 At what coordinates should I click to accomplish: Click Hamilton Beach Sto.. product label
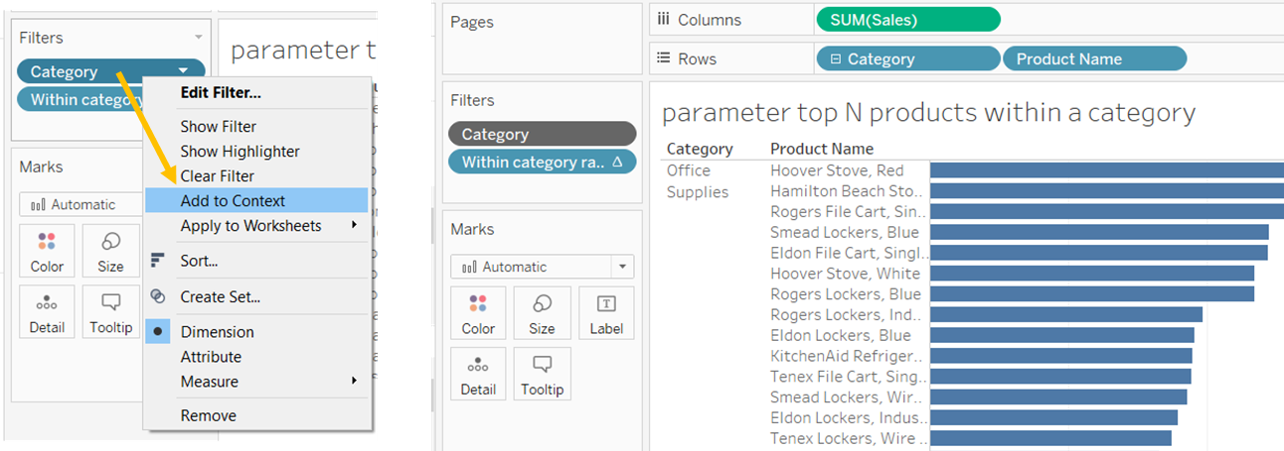point(848,191)
